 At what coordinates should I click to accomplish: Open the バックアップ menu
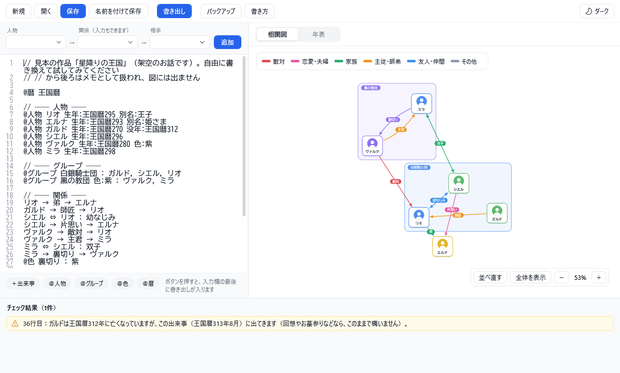221,11
